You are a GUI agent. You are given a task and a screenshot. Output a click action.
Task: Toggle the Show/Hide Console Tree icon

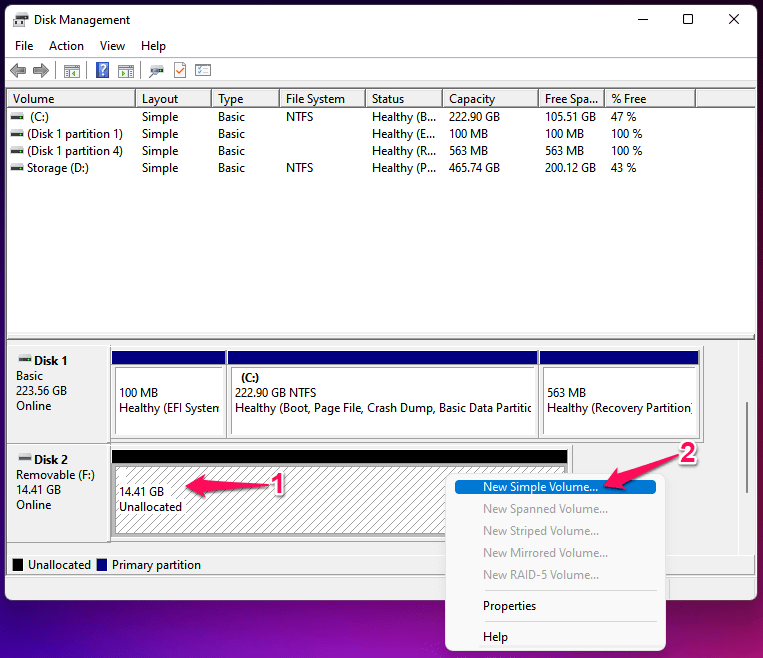[72, 71]
